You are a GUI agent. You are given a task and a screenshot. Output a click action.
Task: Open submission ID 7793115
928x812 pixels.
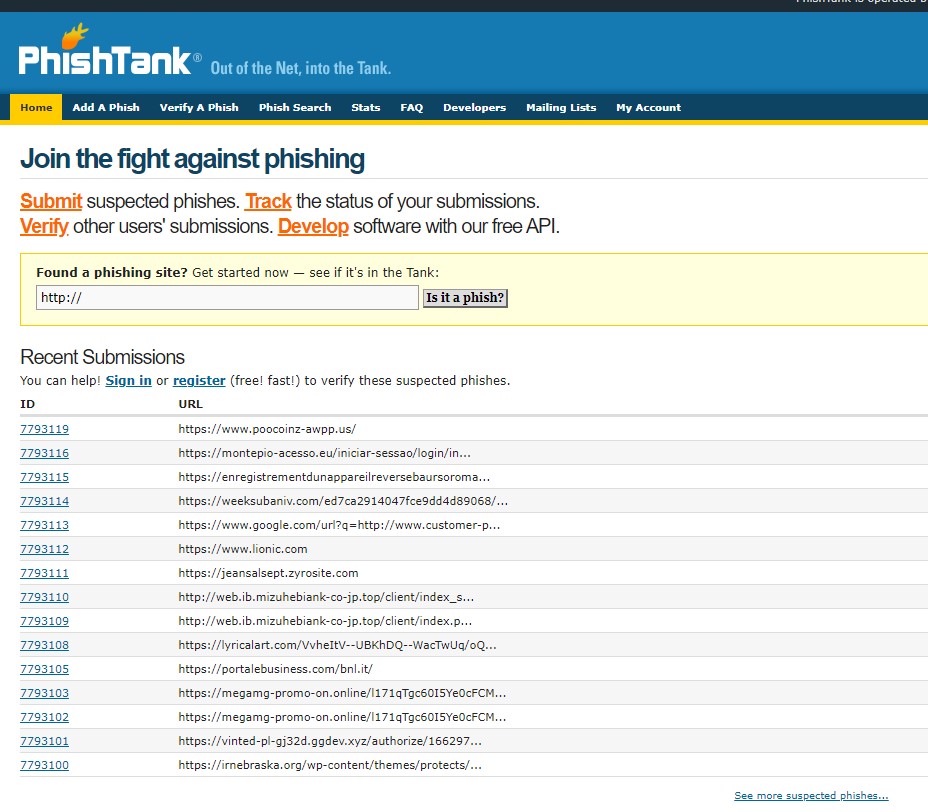pos(44,477)
